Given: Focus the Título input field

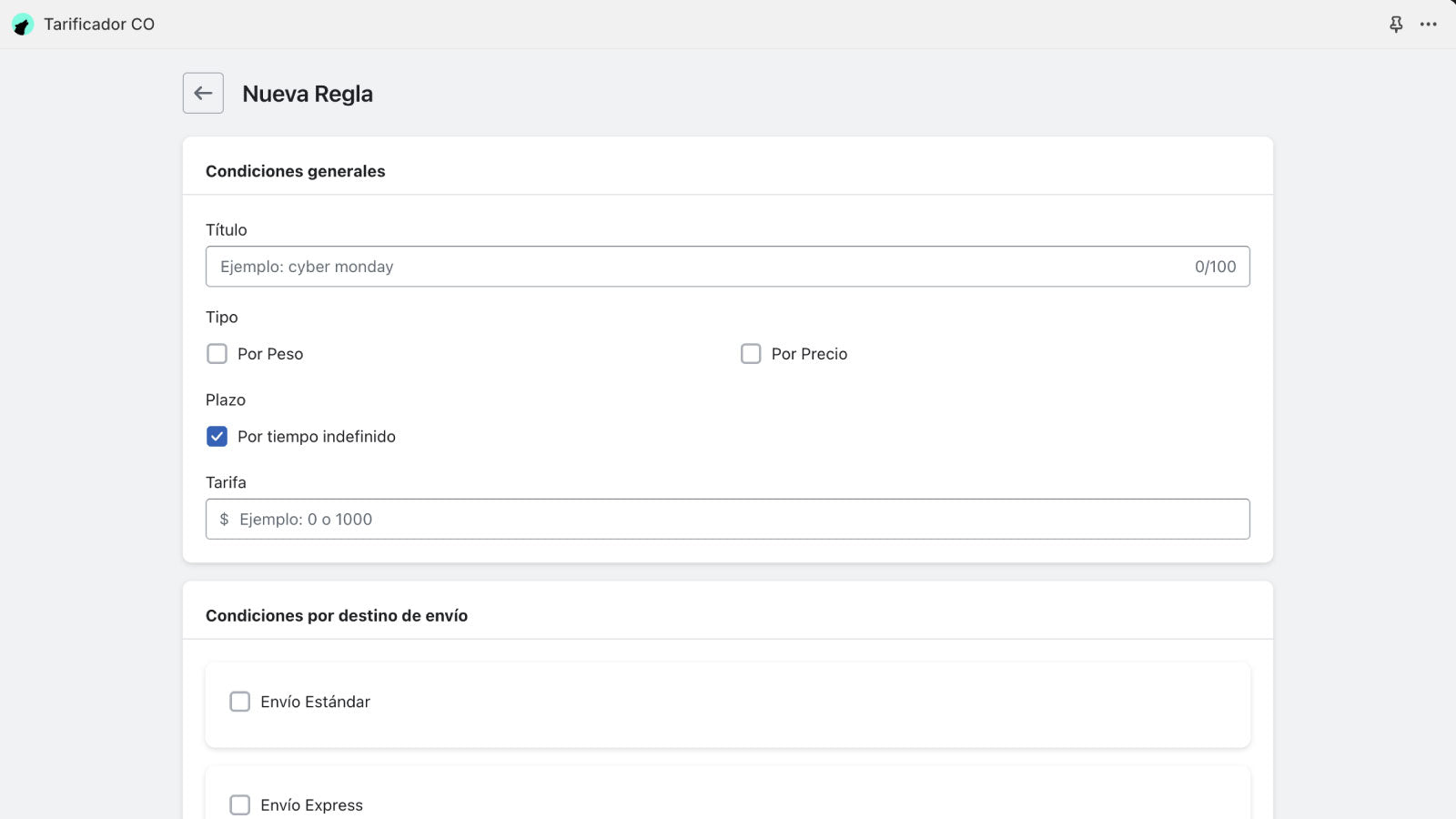Looking at the screenshot, I should click(727, 267).
